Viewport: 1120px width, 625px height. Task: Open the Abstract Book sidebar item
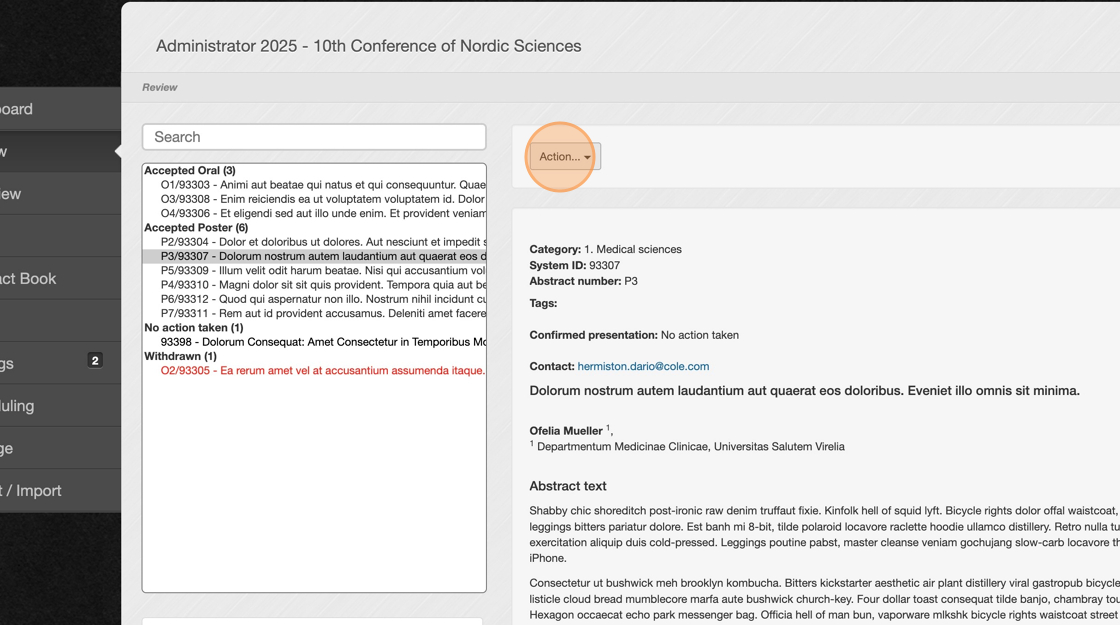coord(40,279)
